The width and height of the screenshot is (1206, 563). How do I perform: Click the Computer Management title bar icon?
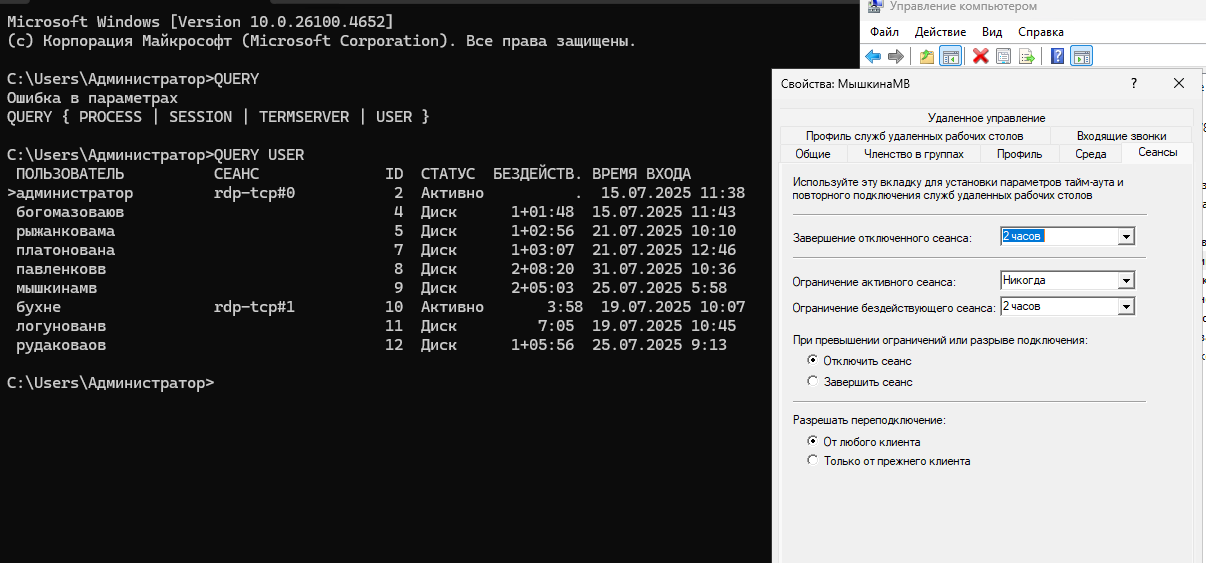click(875, 6)
